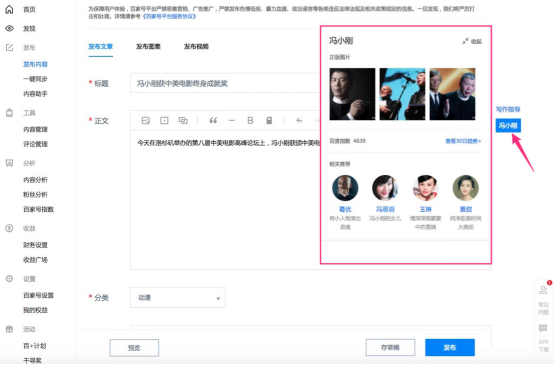Open 内容分析 in the sidebar

pyautogui.click(x=35, y=180)
